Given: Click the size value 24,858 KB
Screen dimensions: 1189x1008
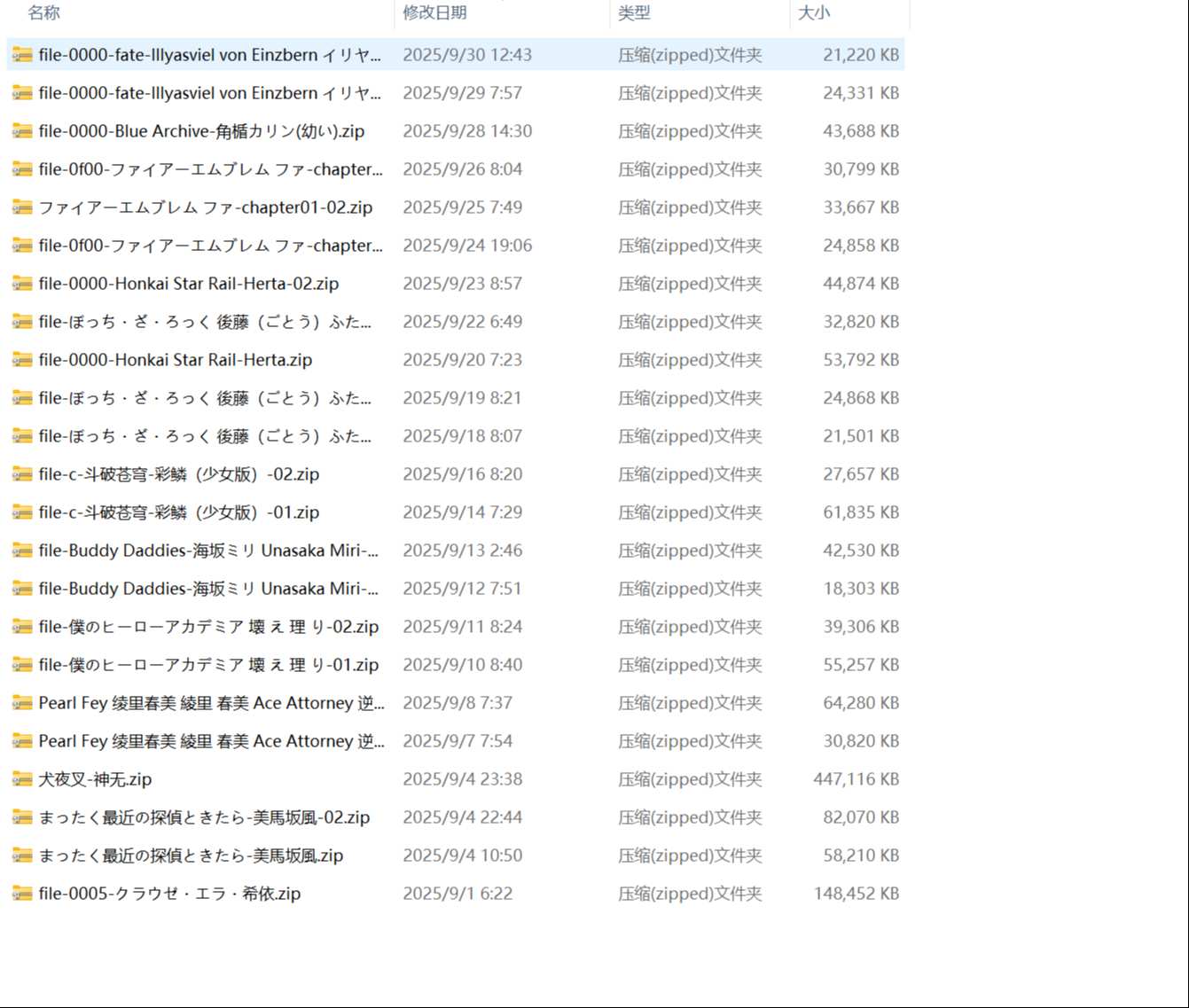Looking at the screenshot, I should (861, 246).
